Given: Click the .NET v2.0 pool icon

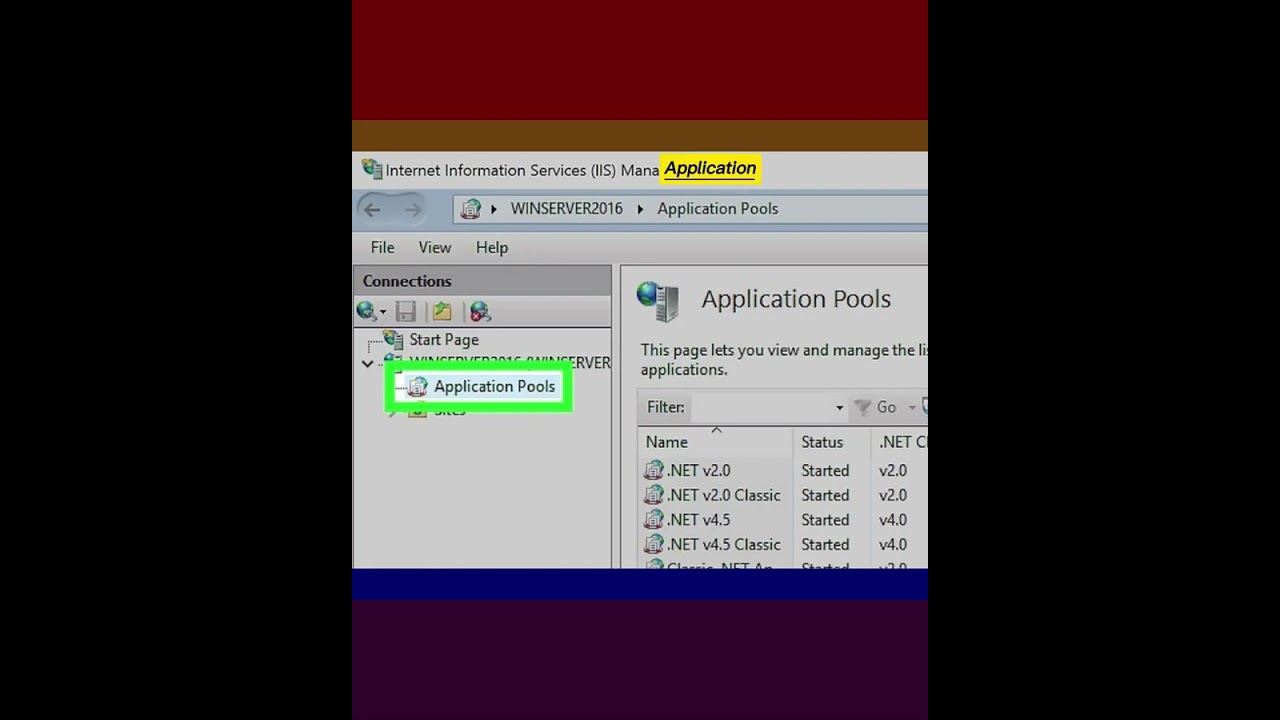Looking at the screenshot, I should [x=653, y=470].
